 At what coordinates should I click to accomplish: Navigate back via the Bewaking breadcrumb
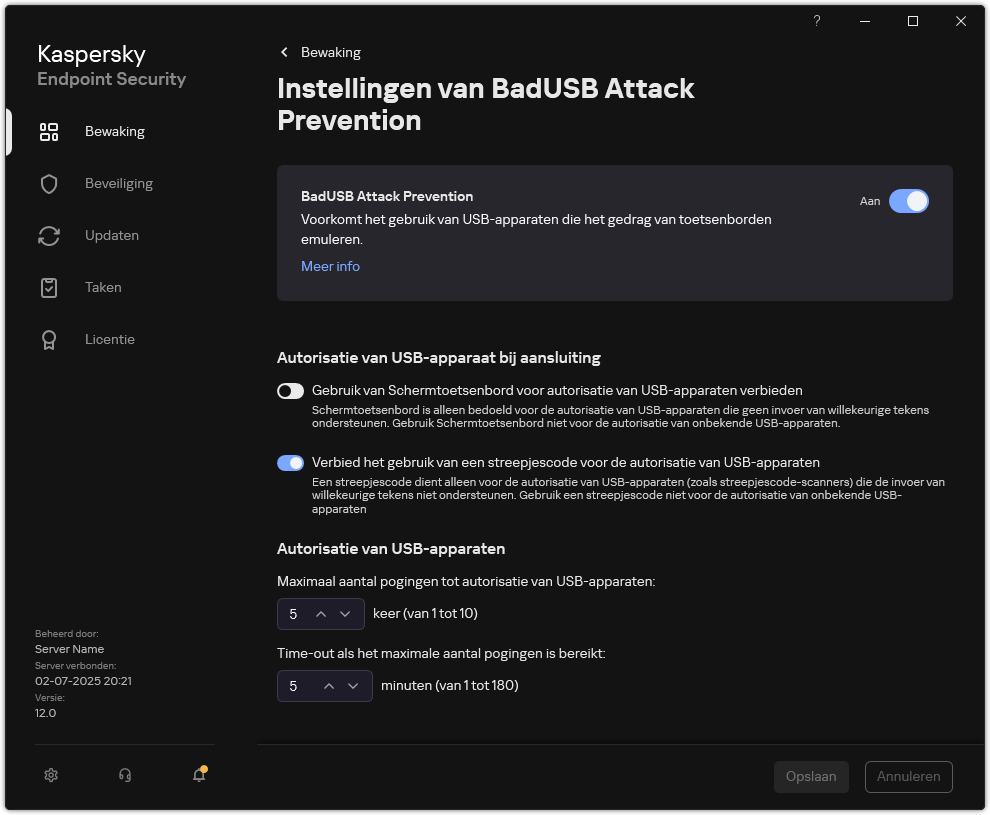[x=319, y=52]
